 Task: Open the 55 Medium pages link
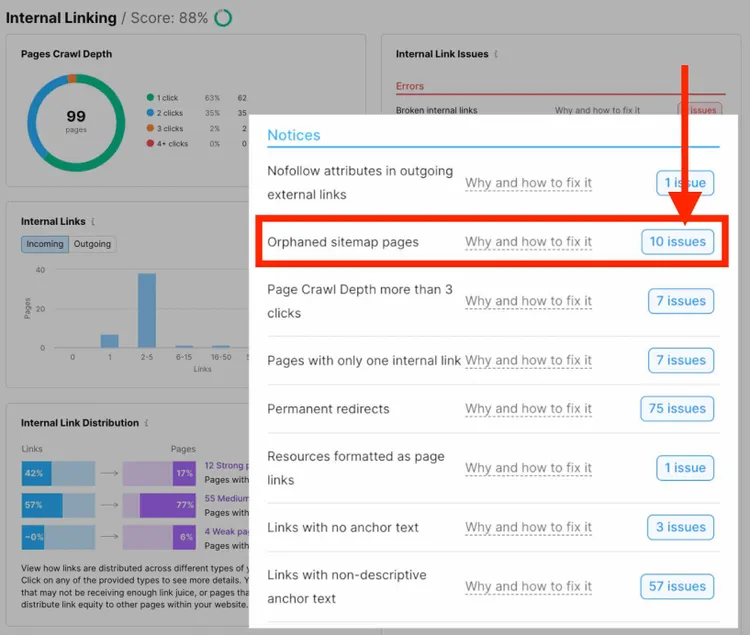coord(226,498)
